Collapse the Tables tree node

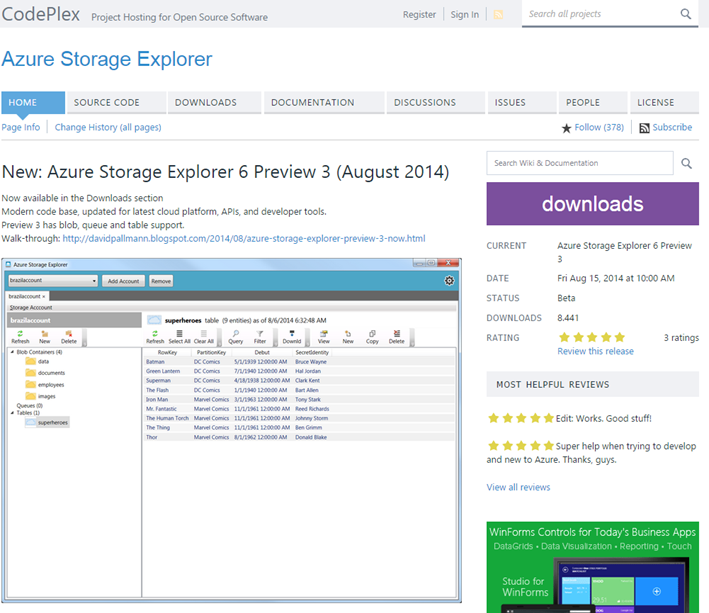pyautogui.click(x=12, y=413)
